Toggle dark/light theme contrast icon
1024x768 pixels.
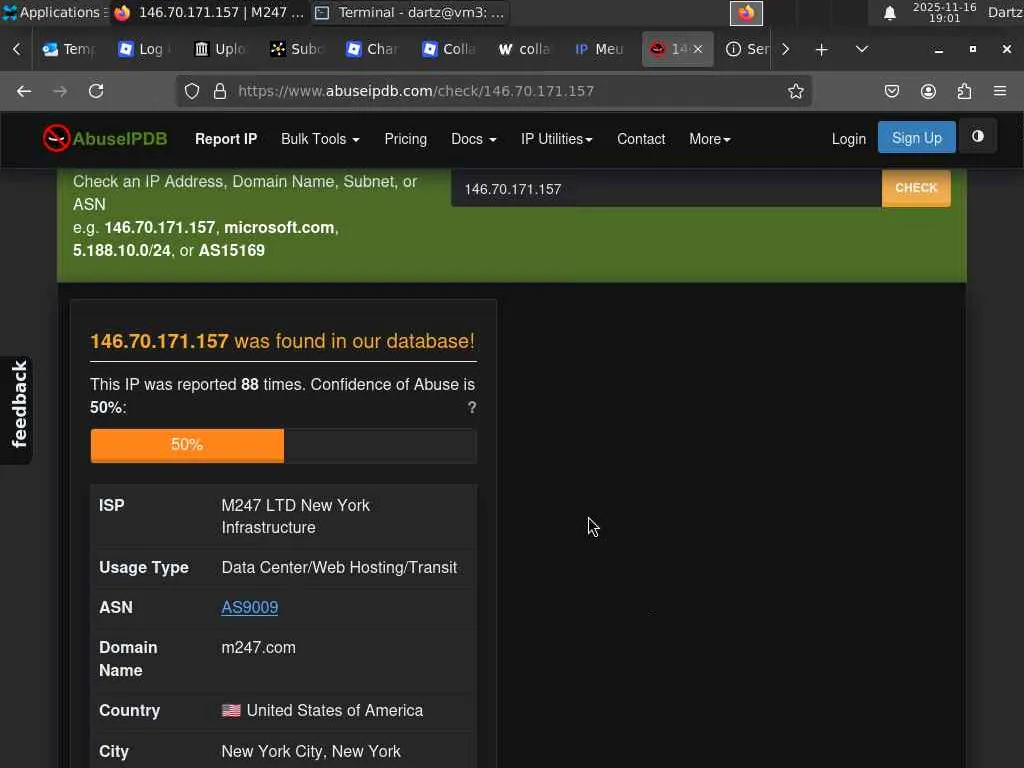(x=978, y=136)
